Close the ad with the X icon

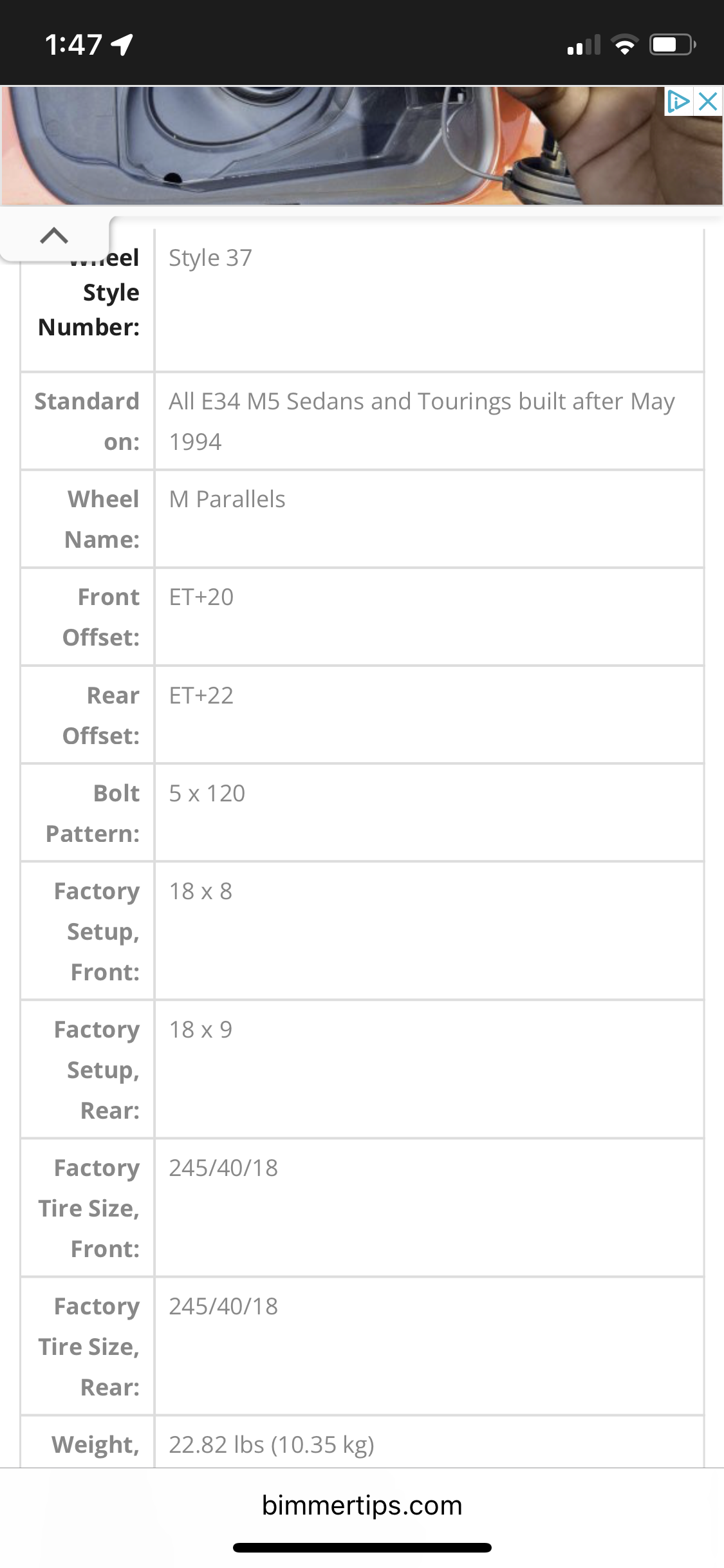(x=708, y=102)
